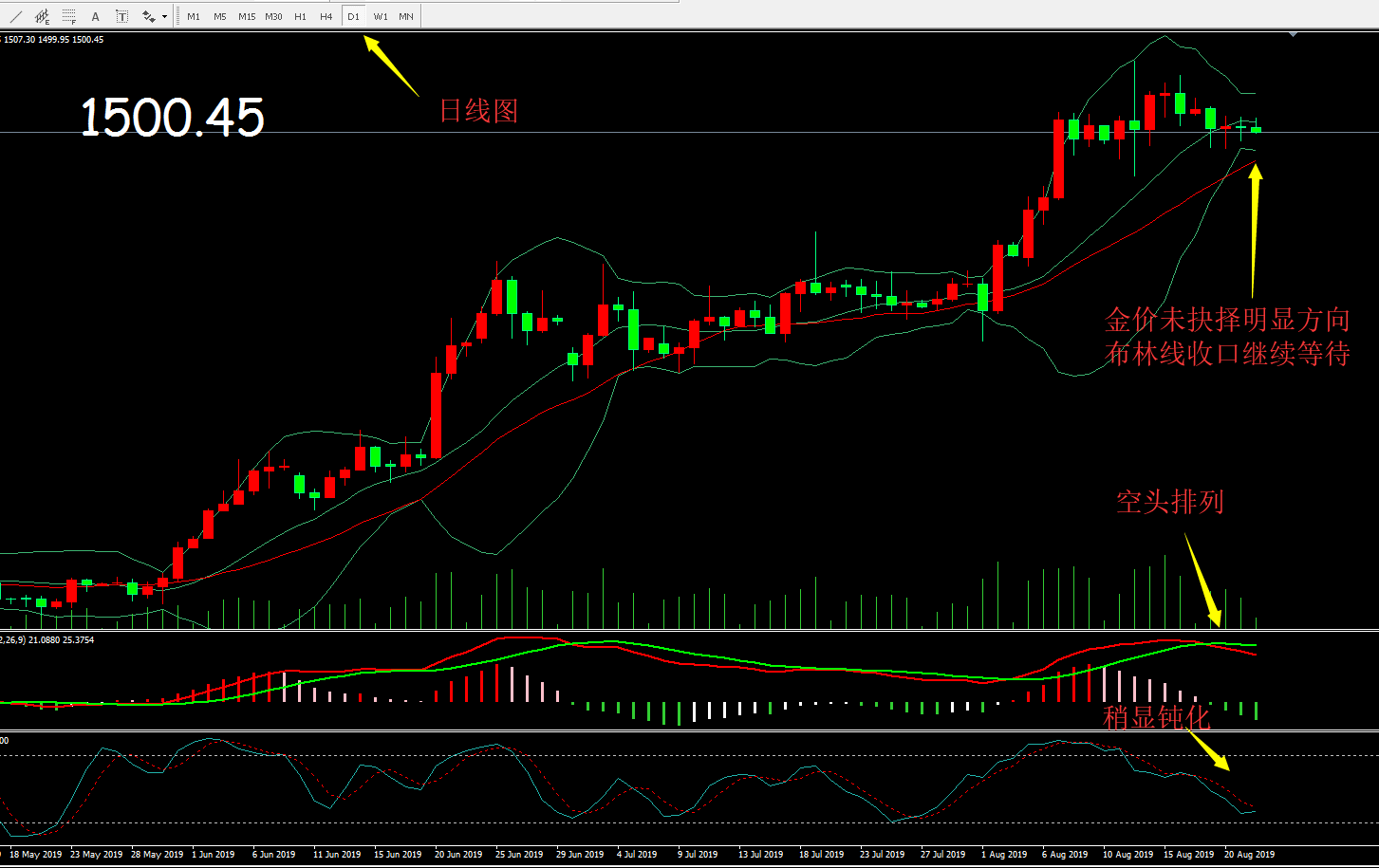Click the 20 Jun 2019 date label

coord(461,854)
